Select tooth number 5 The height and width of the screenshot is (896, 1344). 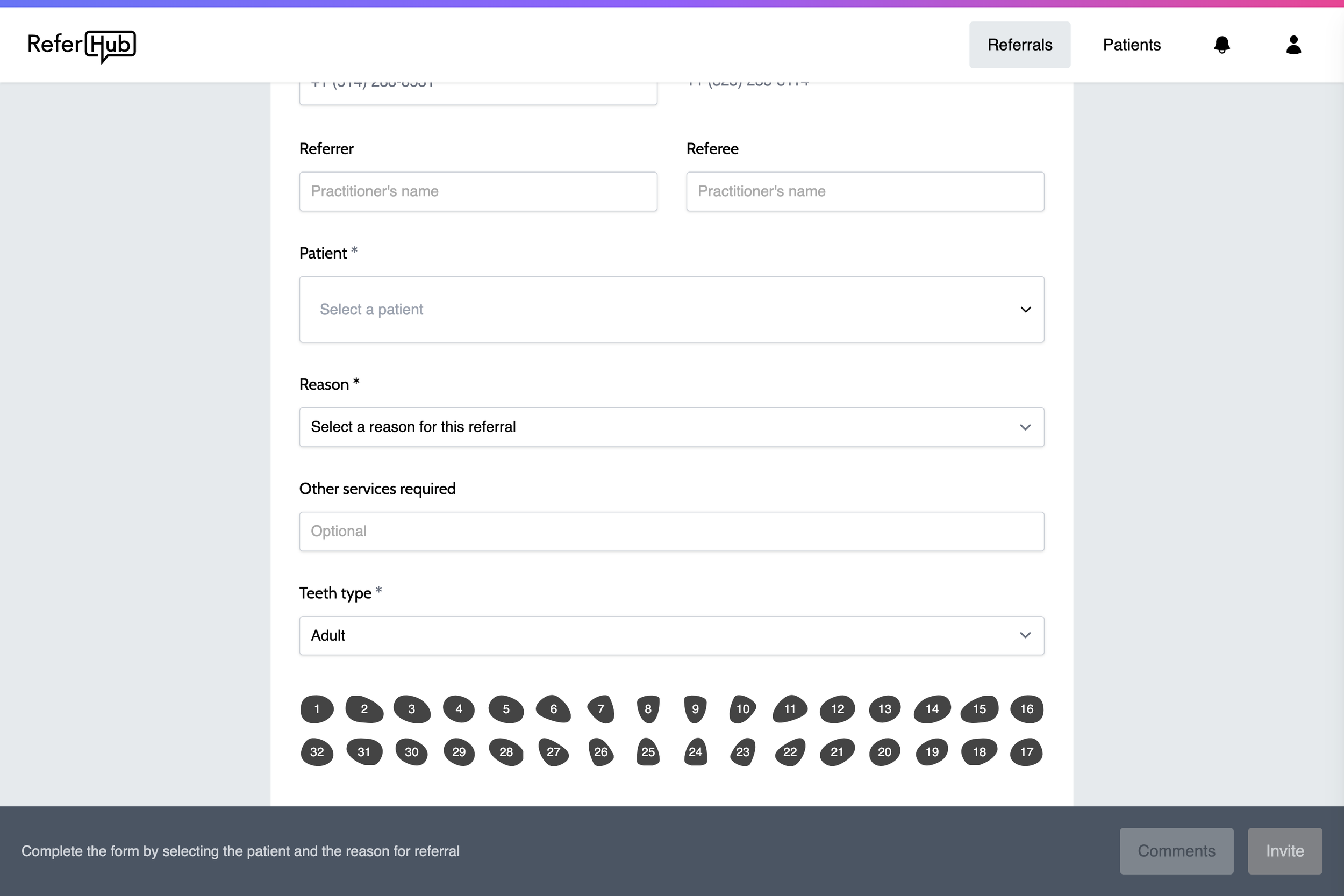tap(506, 709)
